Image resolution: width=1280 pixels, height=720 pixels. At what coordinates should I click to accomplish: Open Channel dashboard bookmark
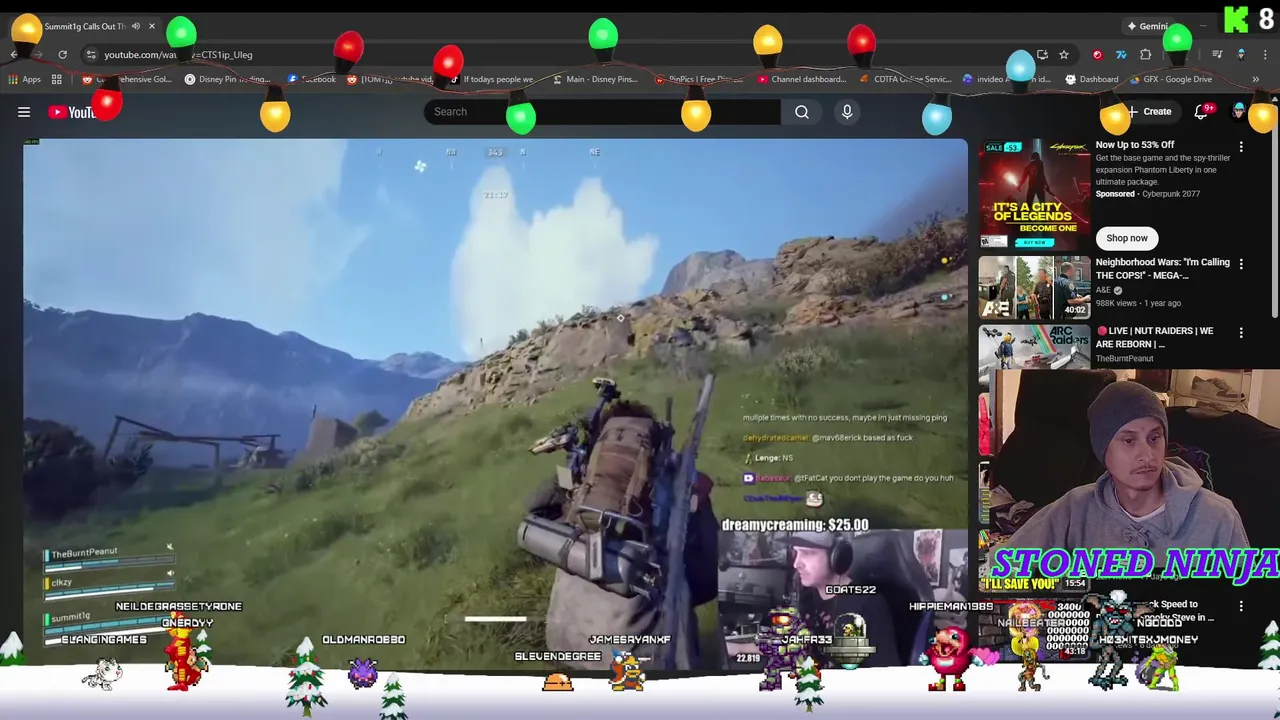pyautogui.click(x=802, y=79)
